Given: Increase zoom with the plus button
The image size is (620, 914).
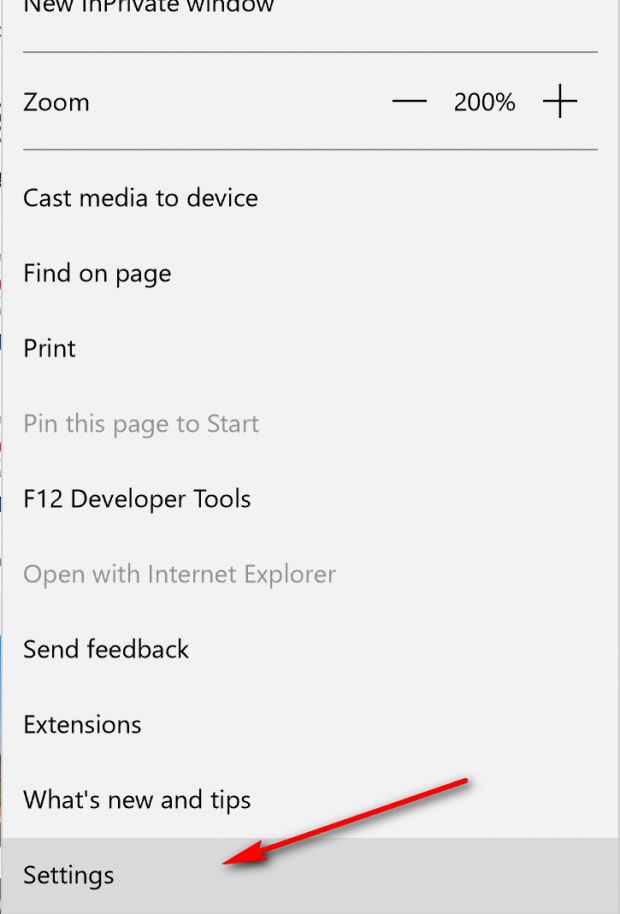Looking at the screenshot, I should coord(559,102).
